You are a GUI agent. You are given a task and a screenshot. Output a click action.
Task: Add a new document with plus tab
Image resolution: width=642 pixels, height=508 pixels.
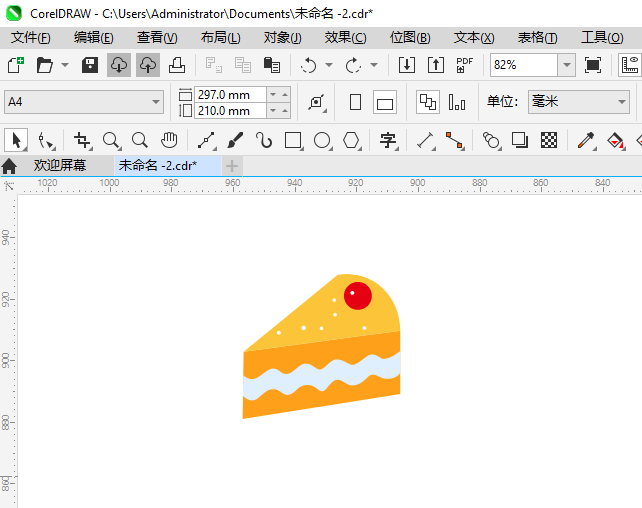click(232, 166)
